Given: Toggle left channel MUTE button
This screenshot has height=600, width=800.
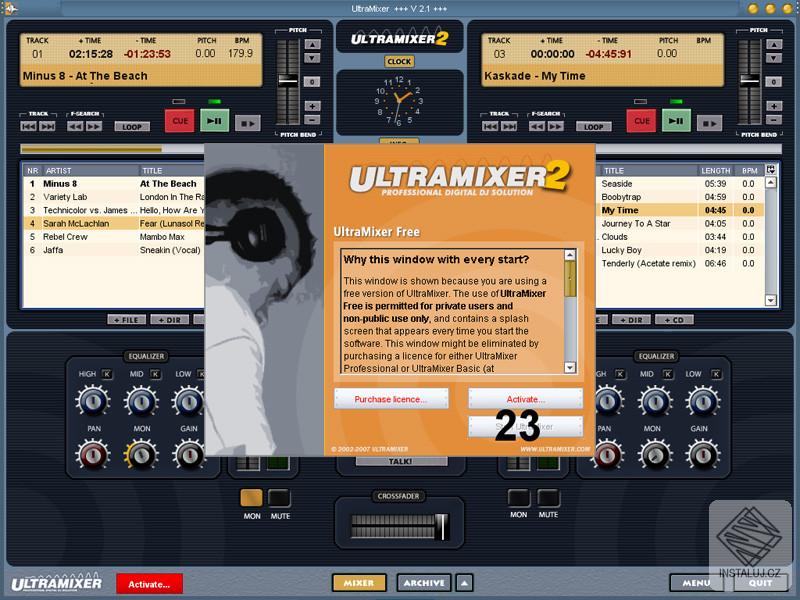Looking at the screenshot, I should coord(280,498).
